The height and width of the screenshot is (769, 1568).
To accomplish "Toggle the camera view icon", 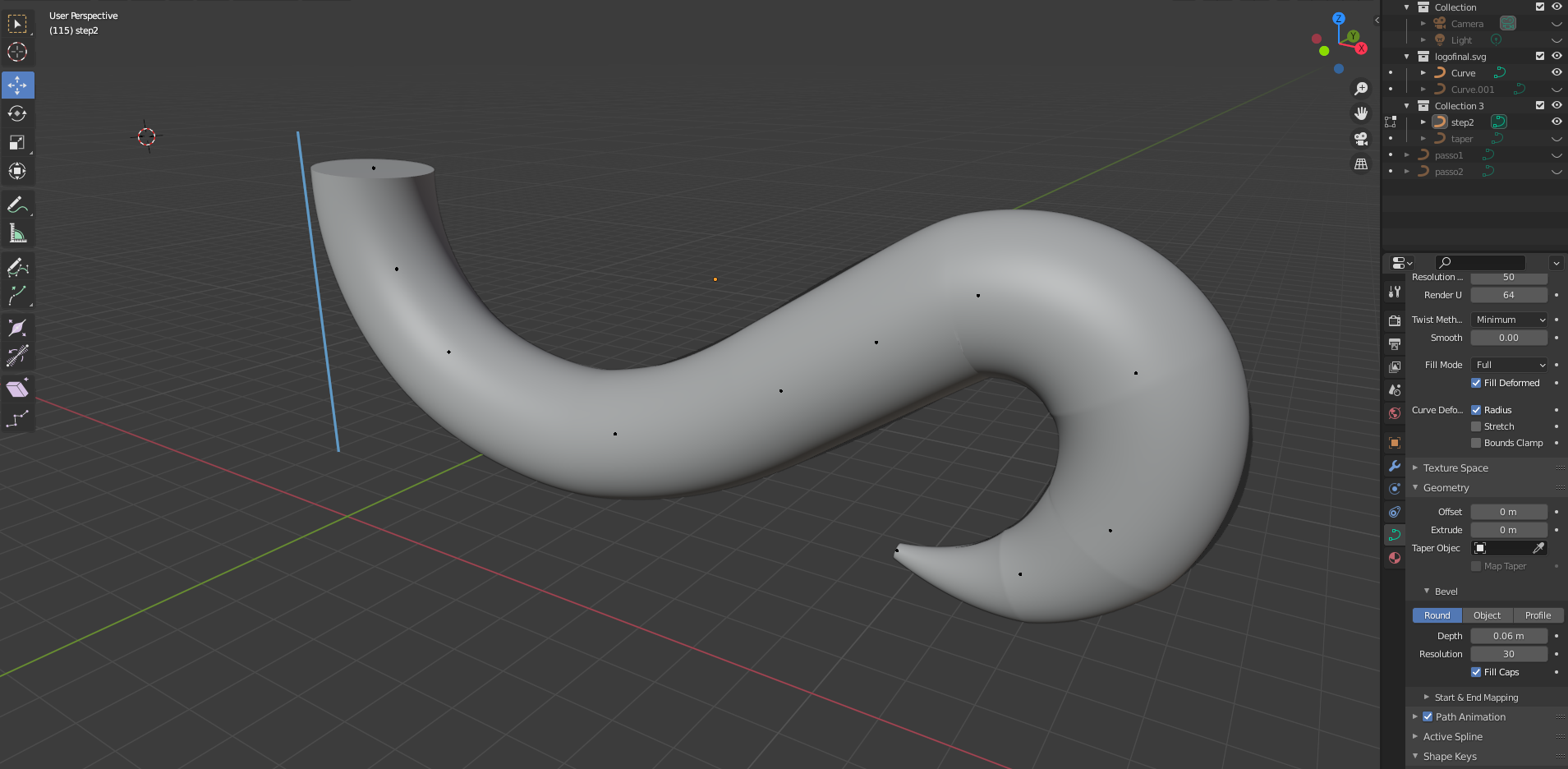I will tap(1361, 139).
